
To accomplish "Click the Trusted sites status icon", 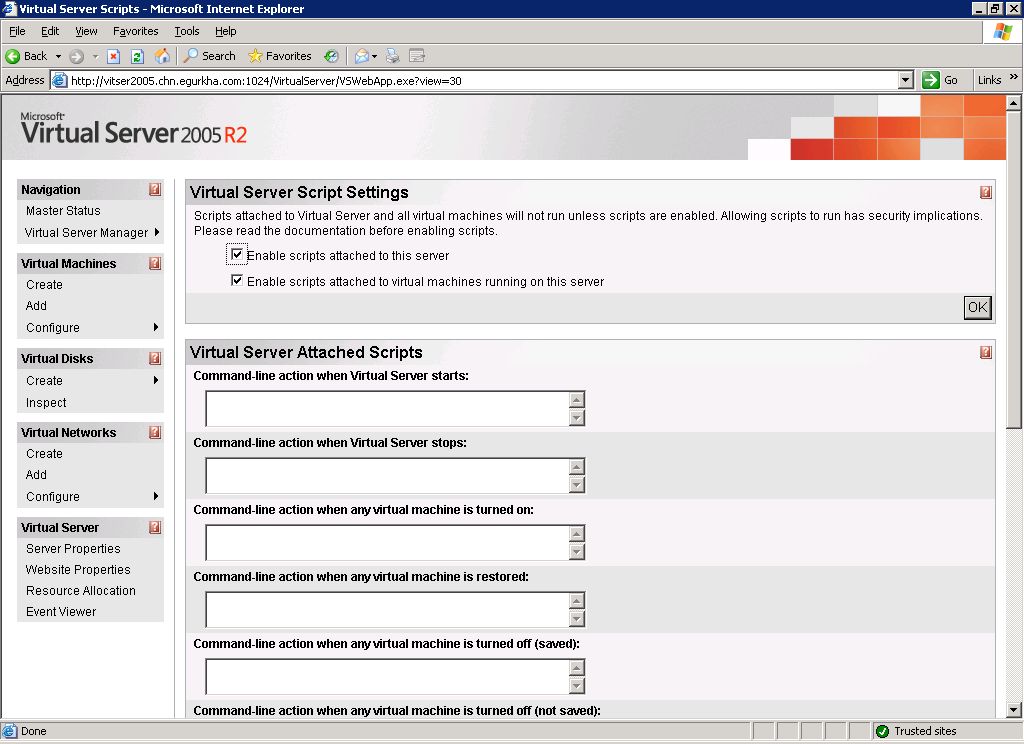I will (882, 731).
